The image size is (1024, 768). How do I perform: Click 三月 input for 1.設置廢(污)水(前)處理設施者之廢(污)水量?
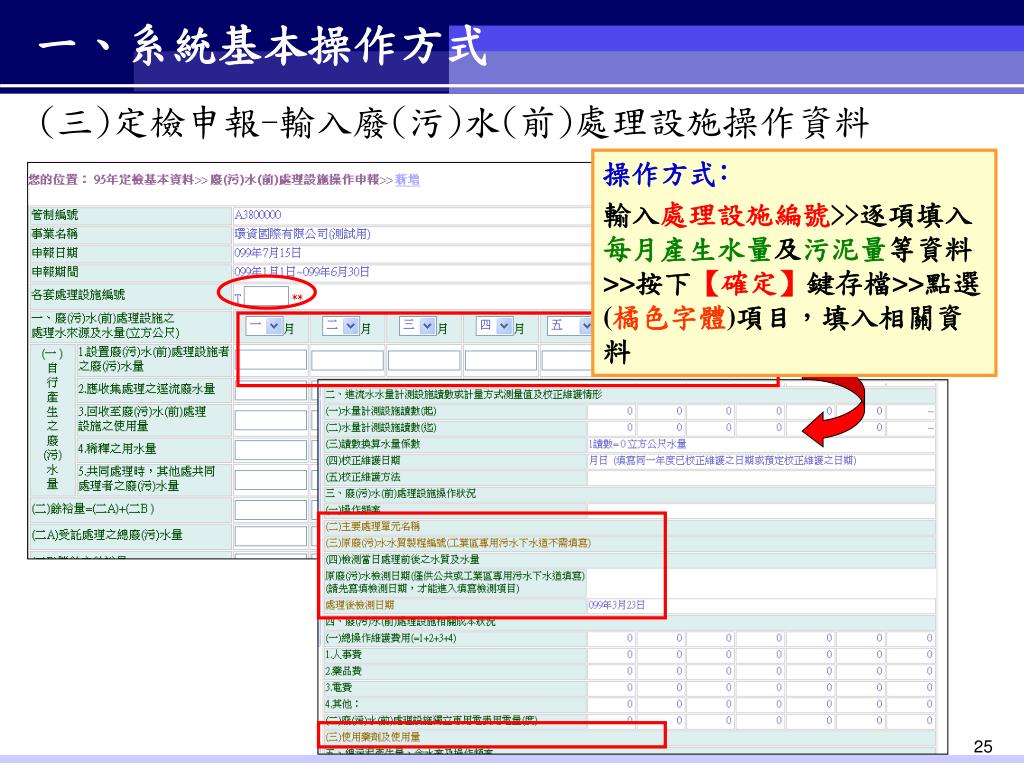tap(424, 360)
